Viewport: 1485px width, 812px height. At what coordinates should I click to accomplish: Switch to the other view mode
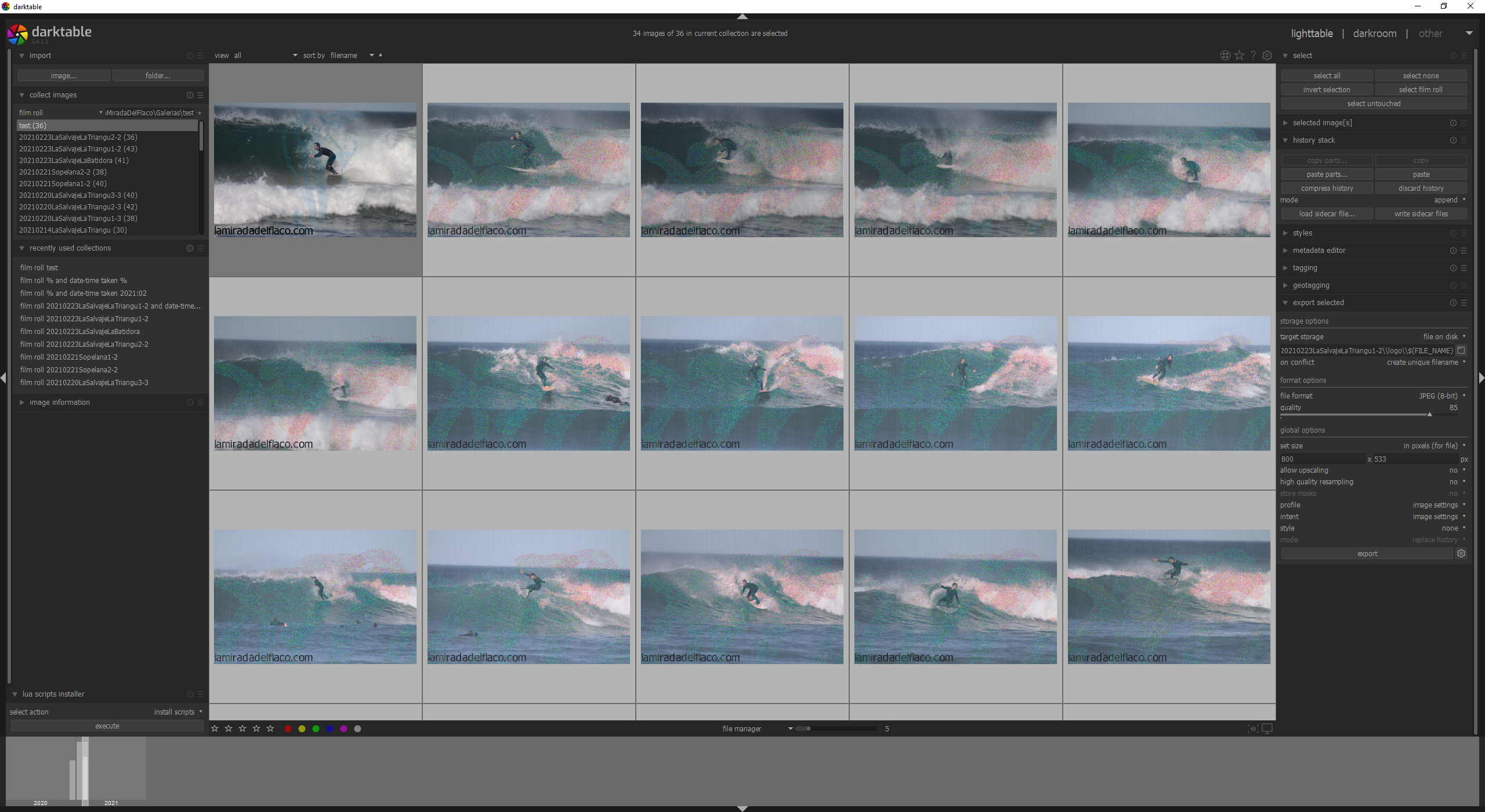pyautogui.click(x=1430, y=34)
